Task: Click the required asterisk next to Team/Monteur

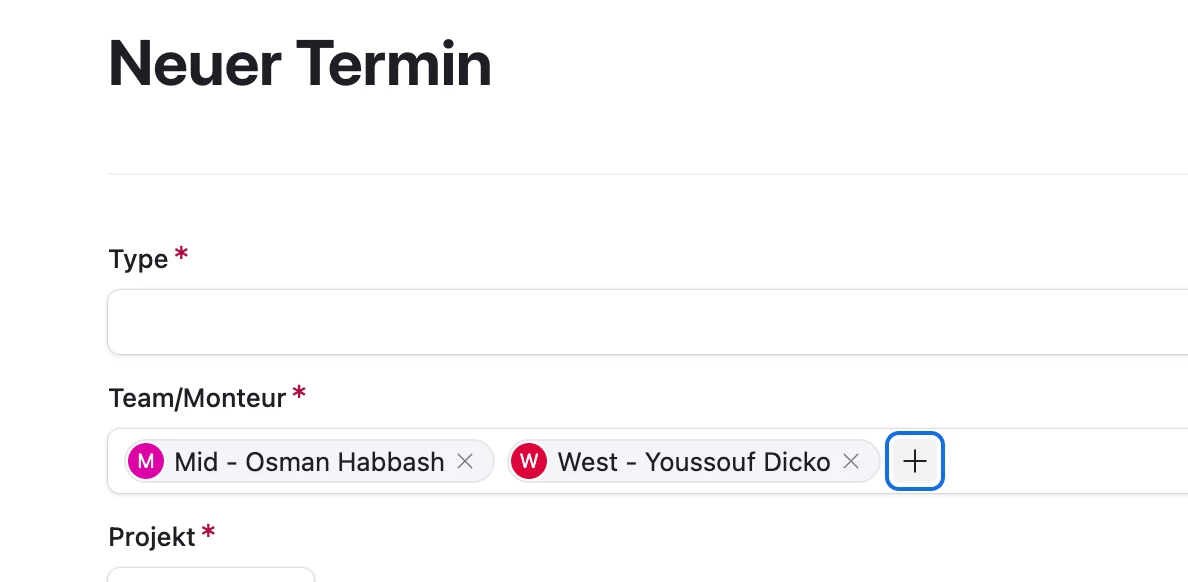Action: [x=299, y=392]
